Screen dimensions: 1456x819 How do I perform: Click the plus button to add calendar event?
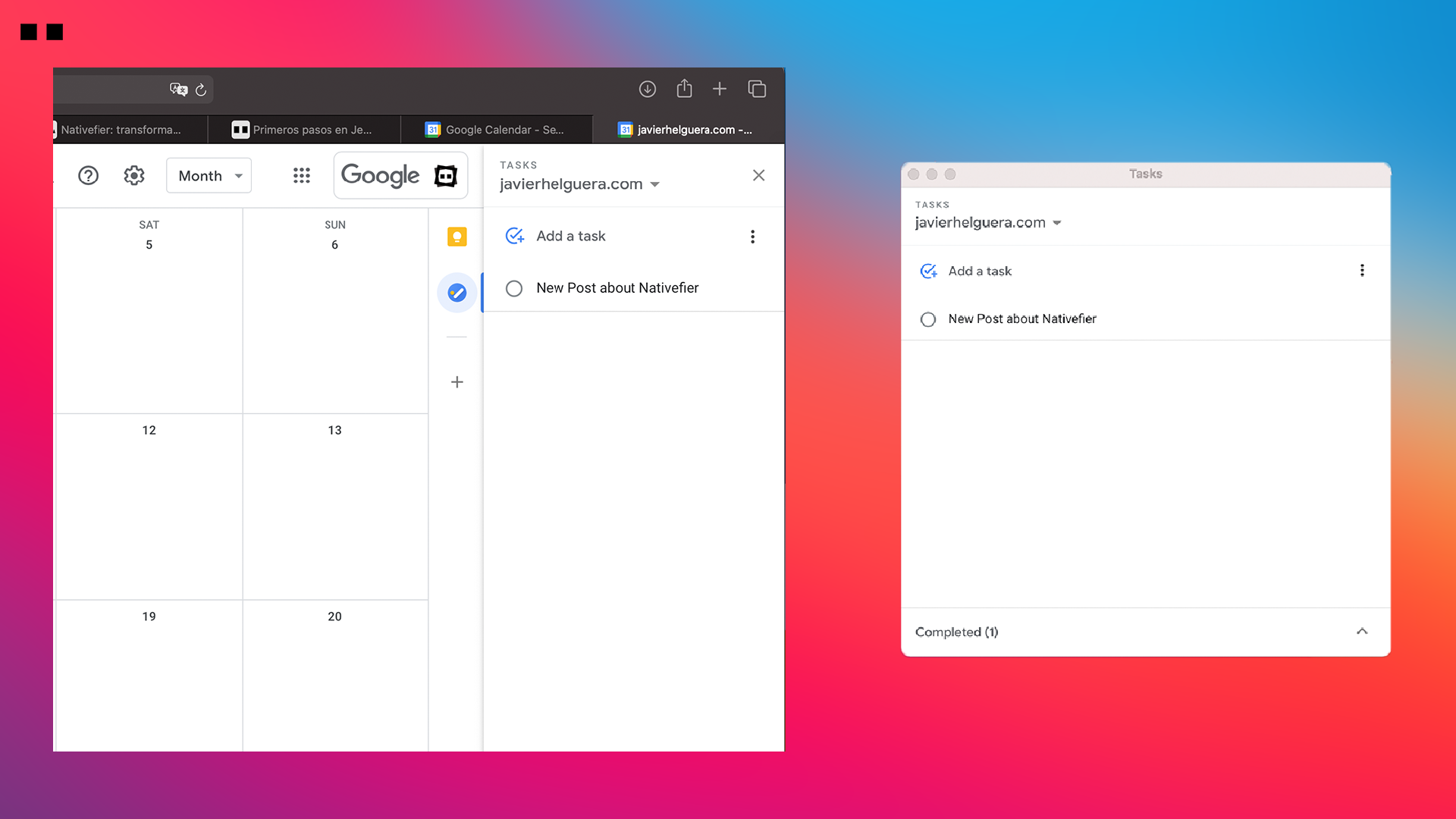click(457, 381)
